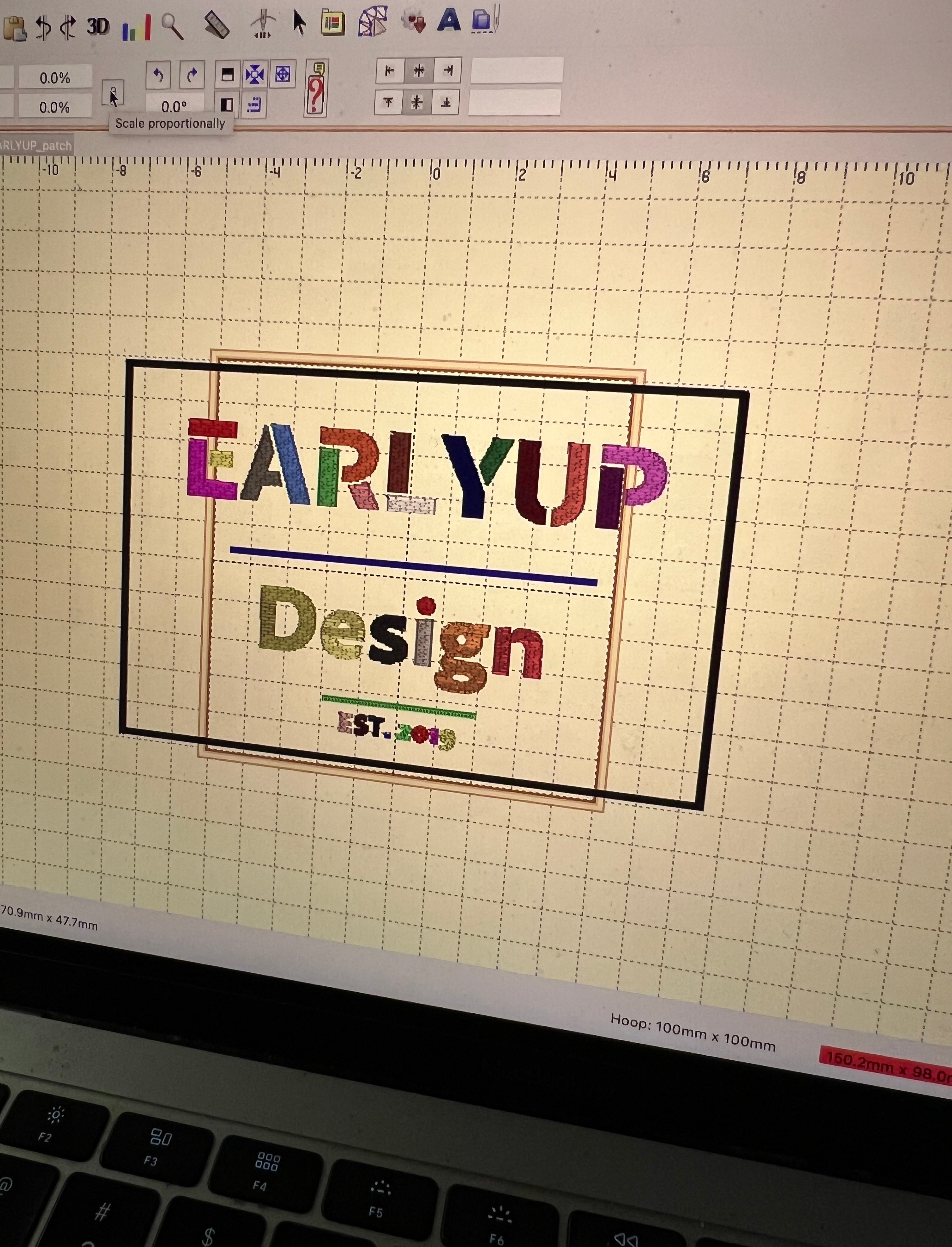Switch to the EARLYUP_patch document tab

click(x=36, y=146)
